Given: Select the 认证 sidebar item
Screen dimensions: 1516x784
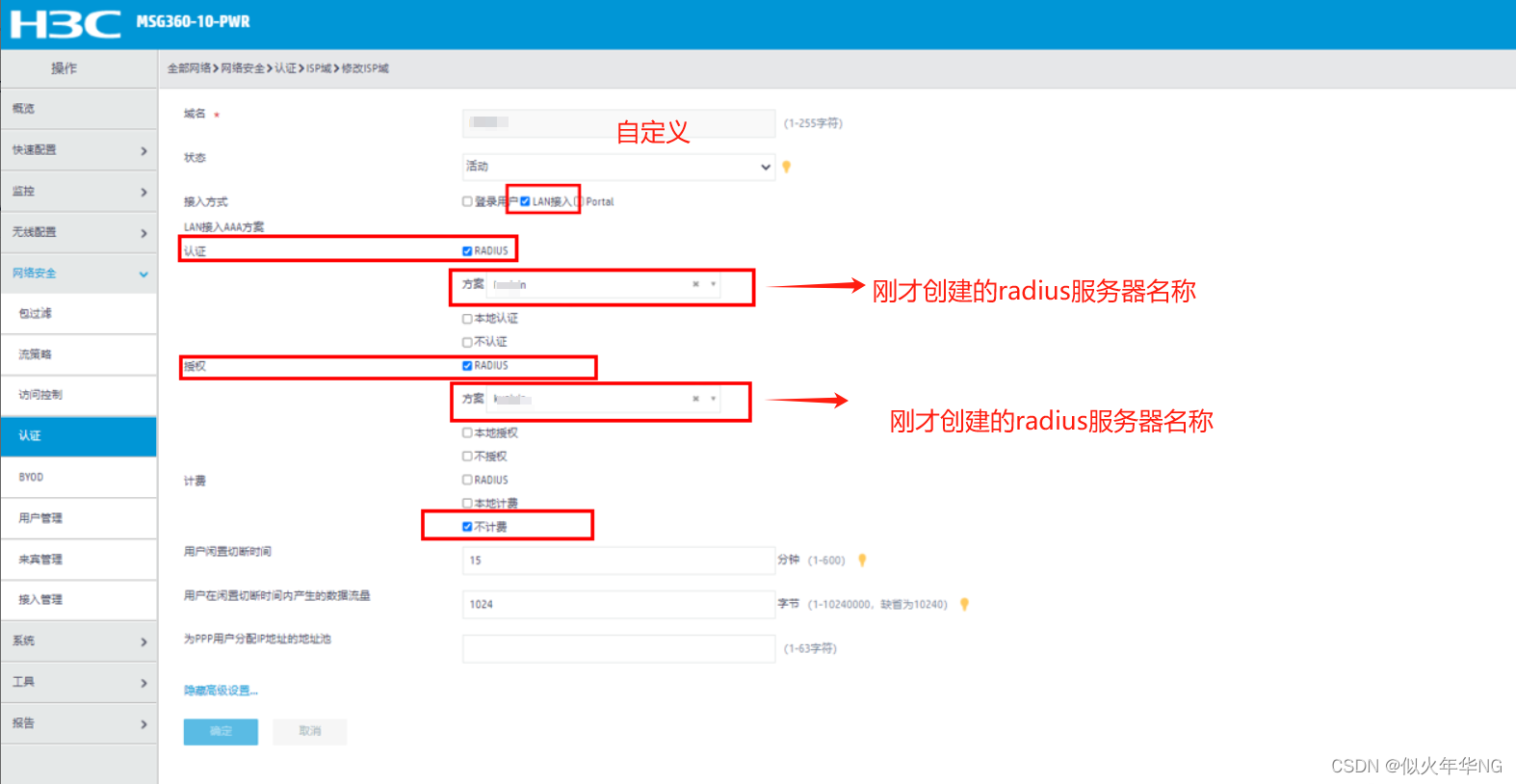Looking at the screenshot, I should (79, 436).
